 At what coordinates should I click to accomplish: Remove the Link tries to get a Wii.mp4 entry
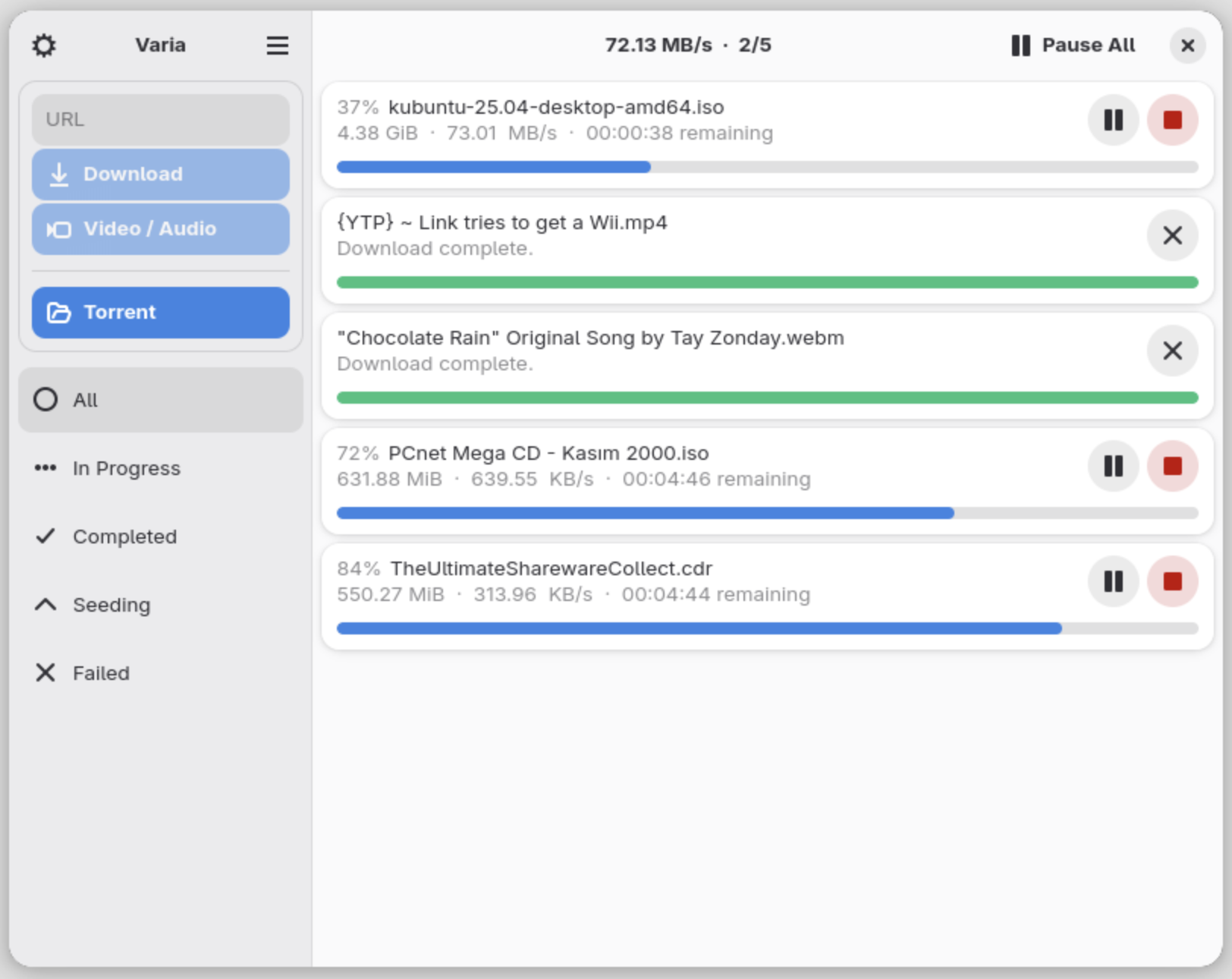(x=1172, y=235)
